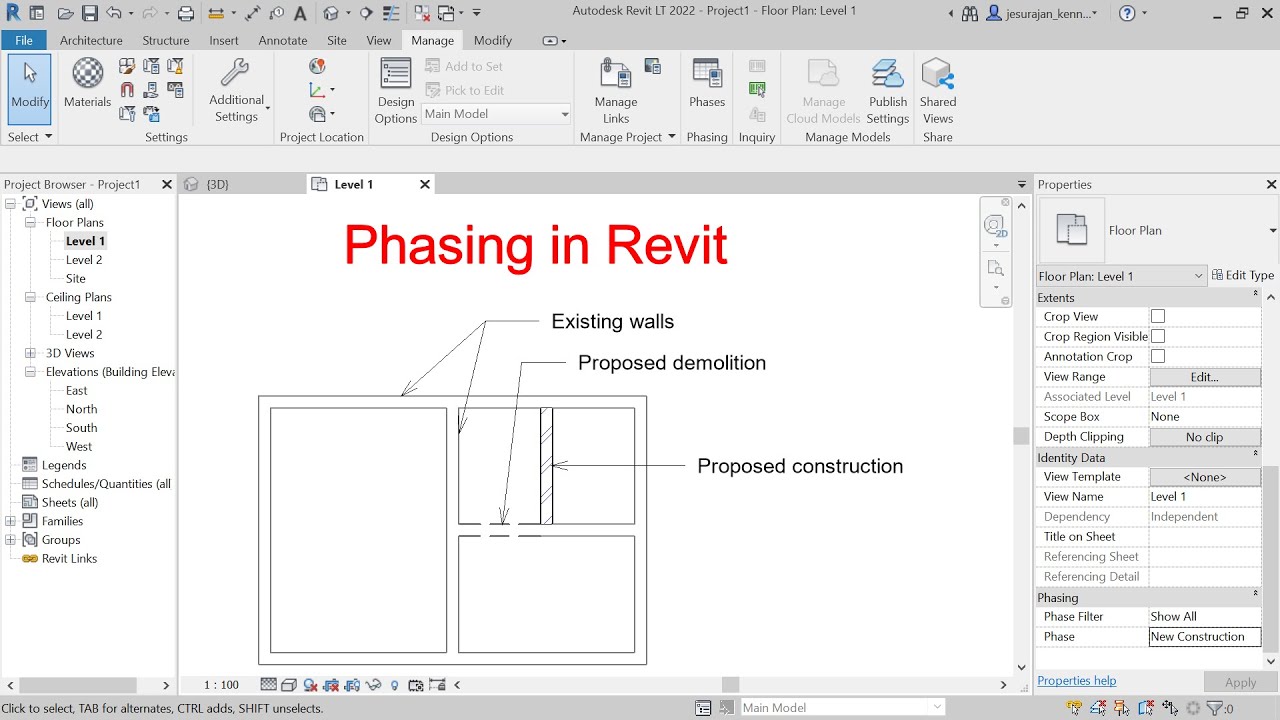This screenshot has height=720, width=1280.
Task: Open the Floor Plan: Level 1 selector
Action: tap(1121, 276)
